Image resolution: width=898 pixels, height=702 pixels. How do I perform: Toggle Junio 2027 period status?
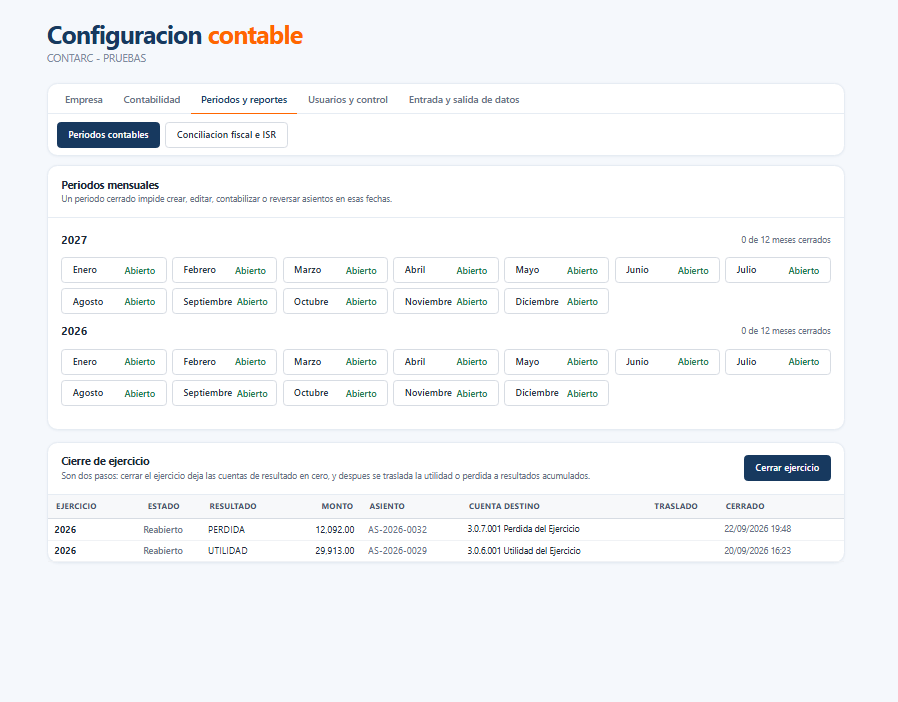point(667,270)
